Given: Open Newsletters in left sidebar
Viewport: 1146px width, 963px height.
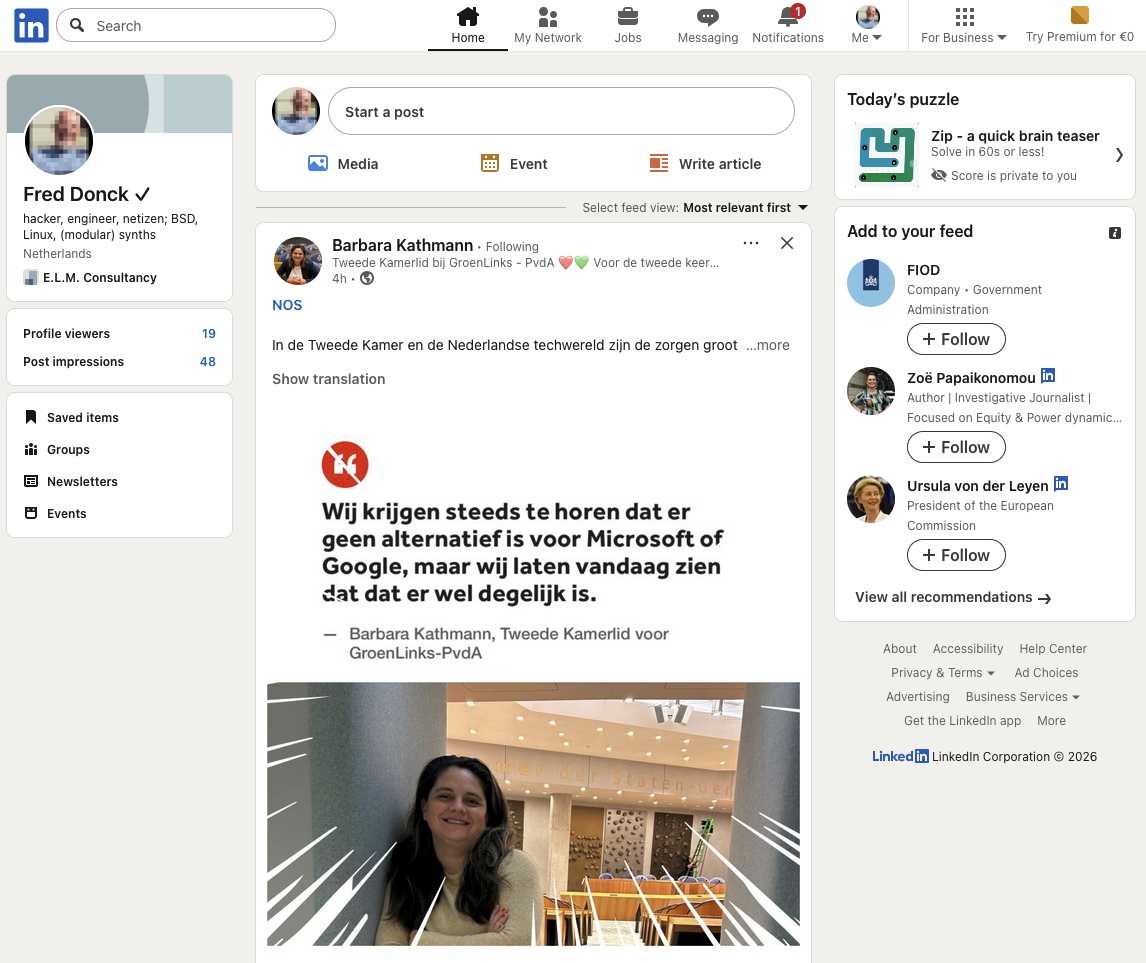Looking at the screenshot, I should (82, 482).
